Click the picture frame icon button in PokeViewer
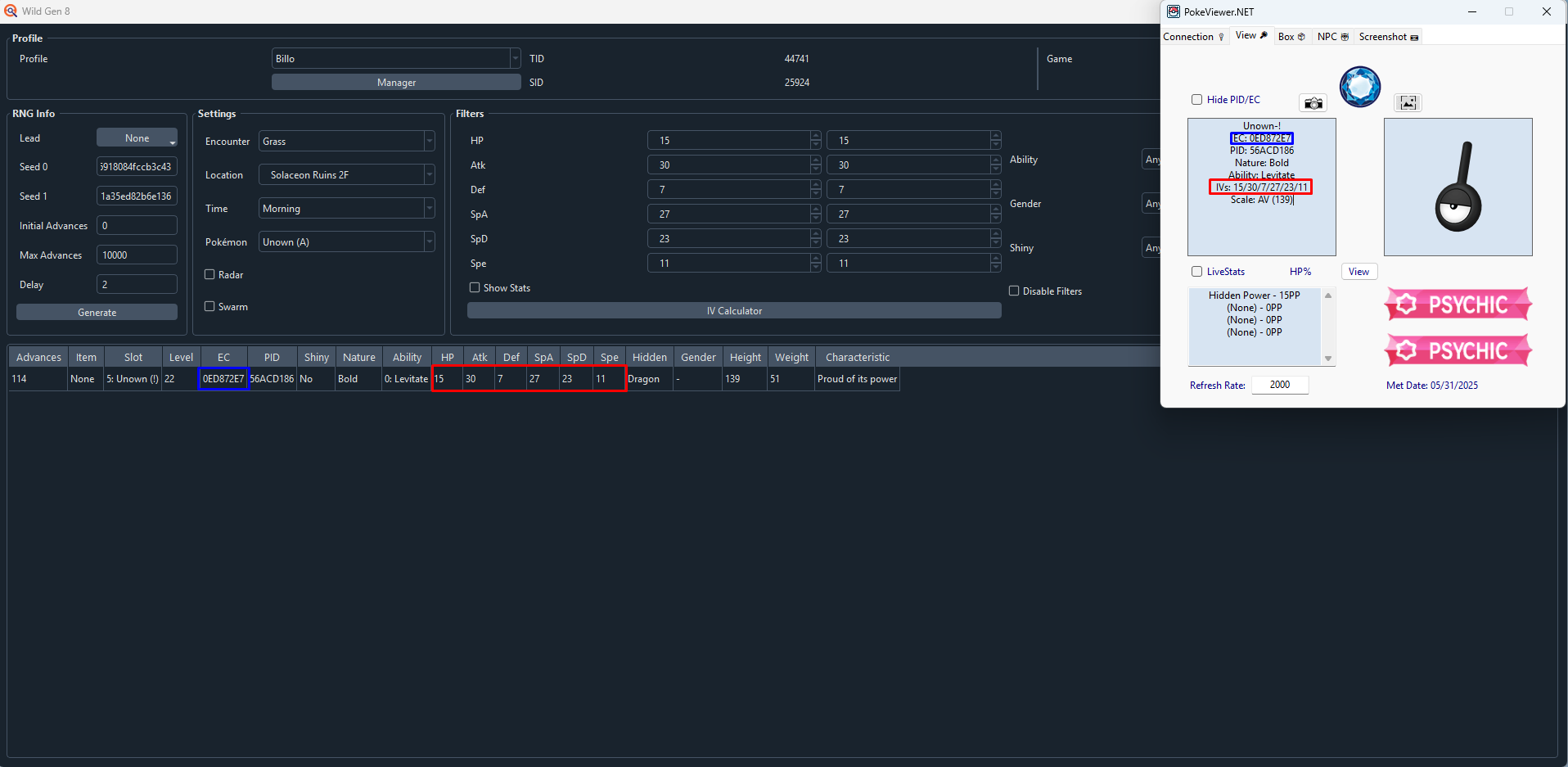Image resolution: width=1568 pixels, height=767 pixels. click(1408, 102)
